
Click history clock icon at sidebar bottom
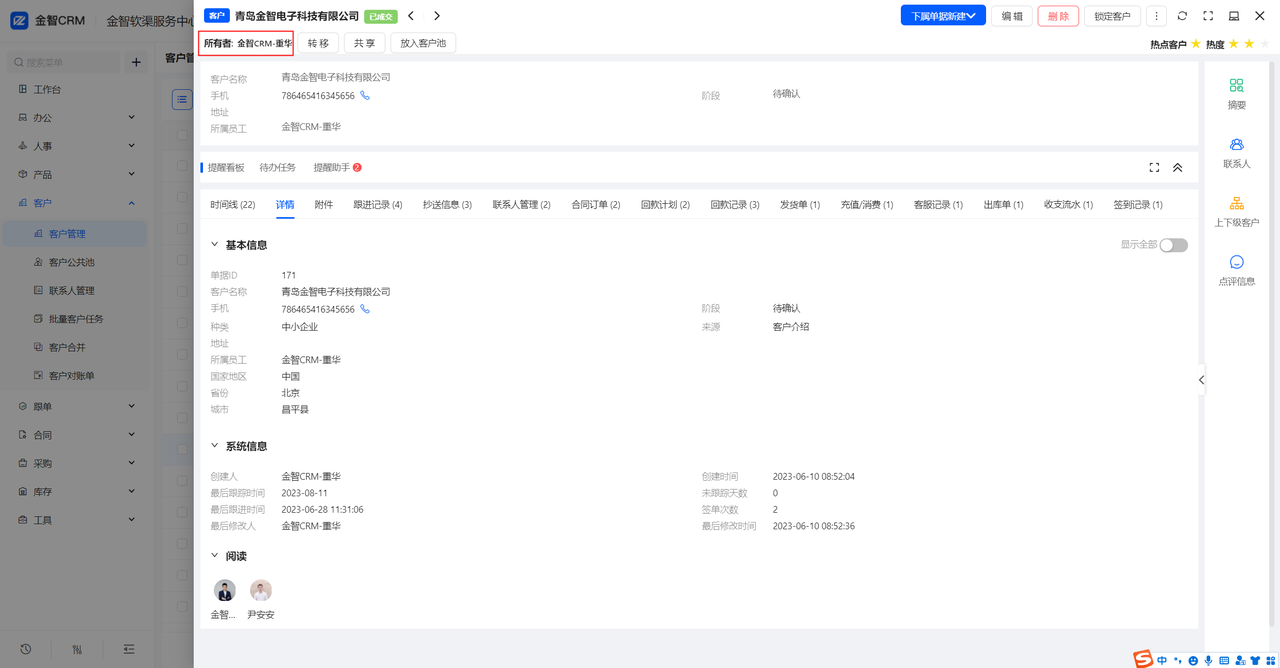click(25, 649)
